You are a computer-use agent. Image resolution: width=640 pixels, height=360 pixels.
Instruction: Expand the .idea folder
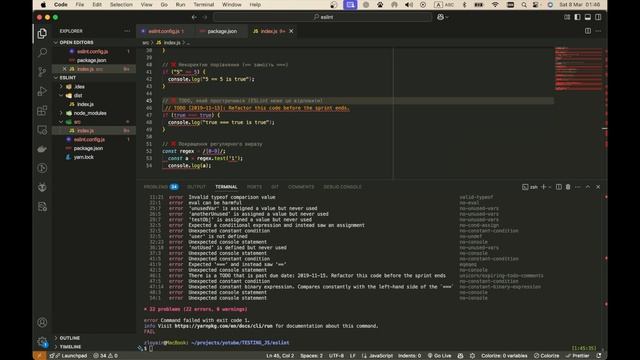61,87
